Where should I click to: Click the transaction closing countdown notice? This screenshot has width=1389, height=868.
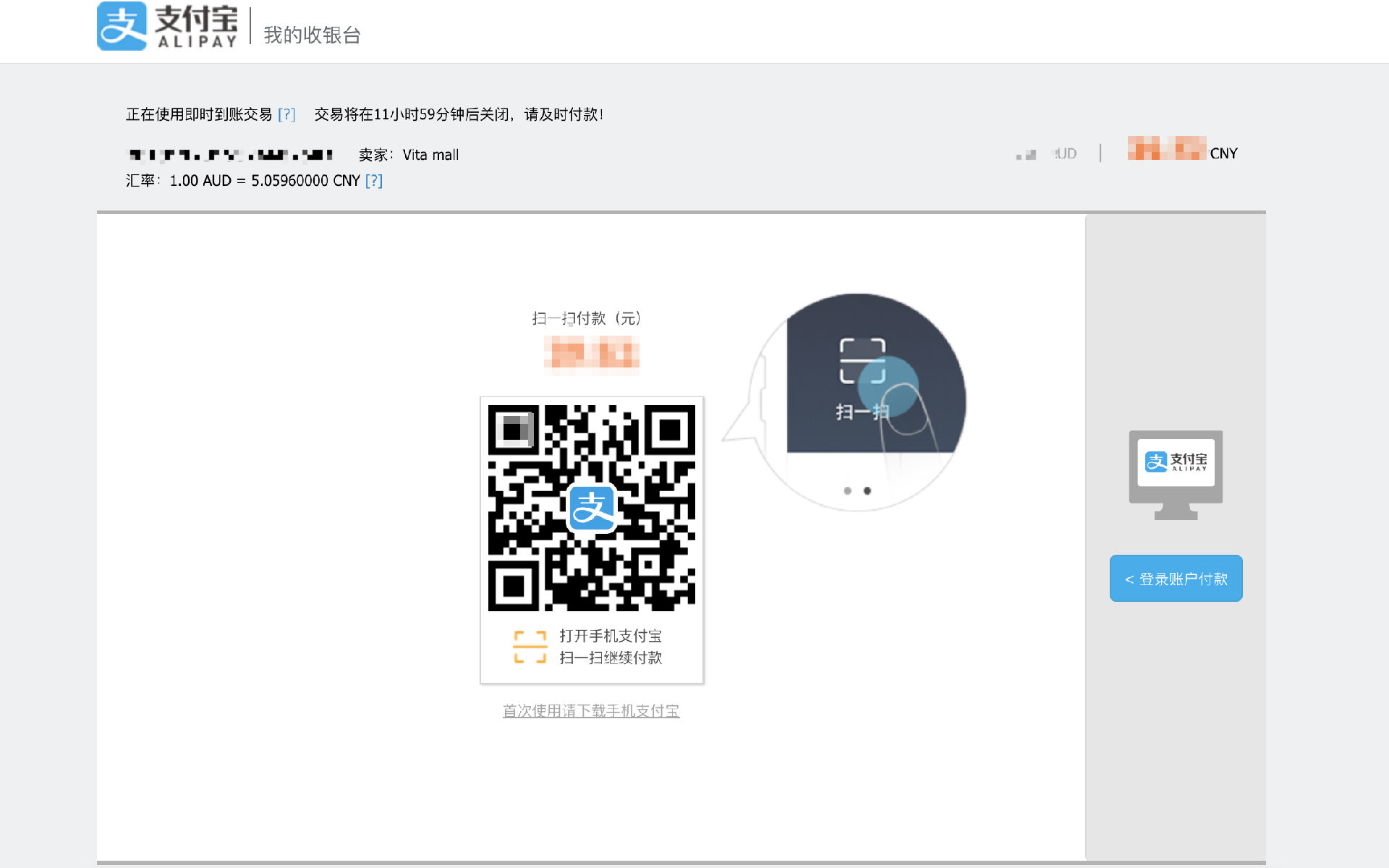(x=459, y=114)
